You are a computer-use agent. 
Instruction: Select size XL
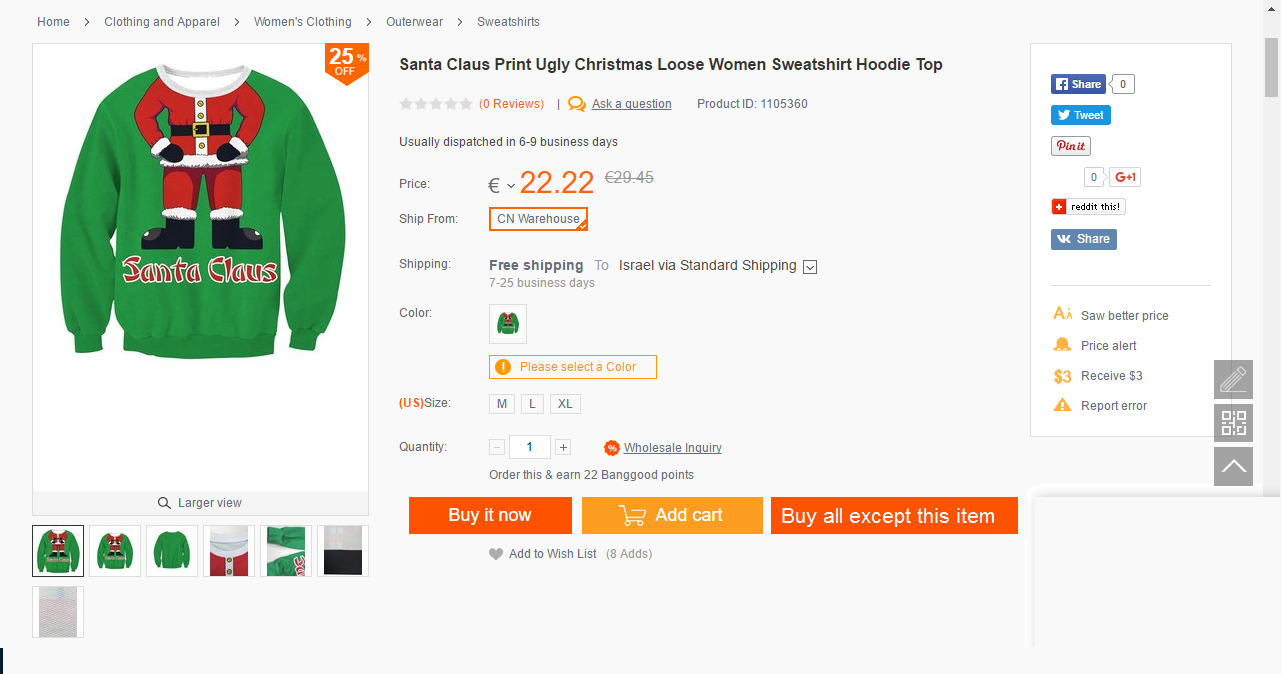[x=565, y=404]
